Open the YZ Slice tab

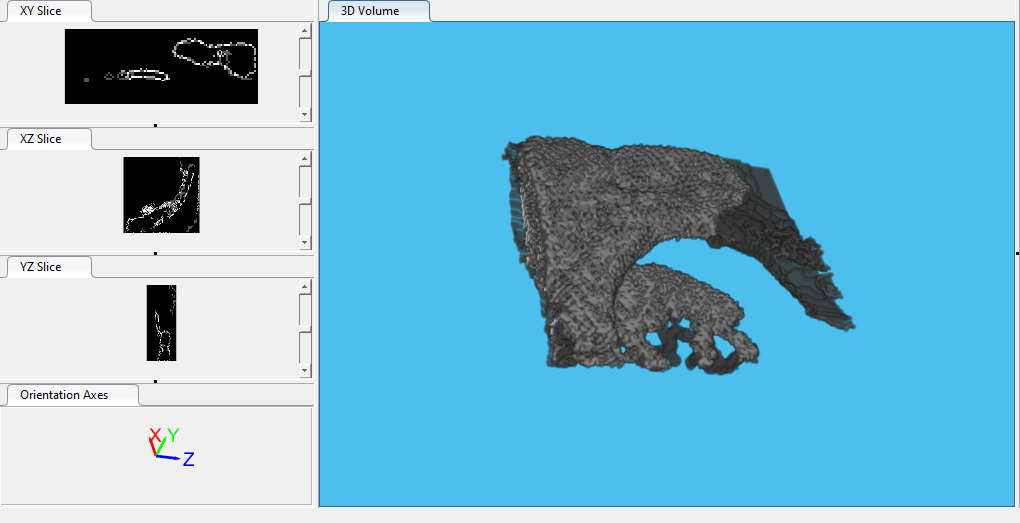[x=41, y=267]
